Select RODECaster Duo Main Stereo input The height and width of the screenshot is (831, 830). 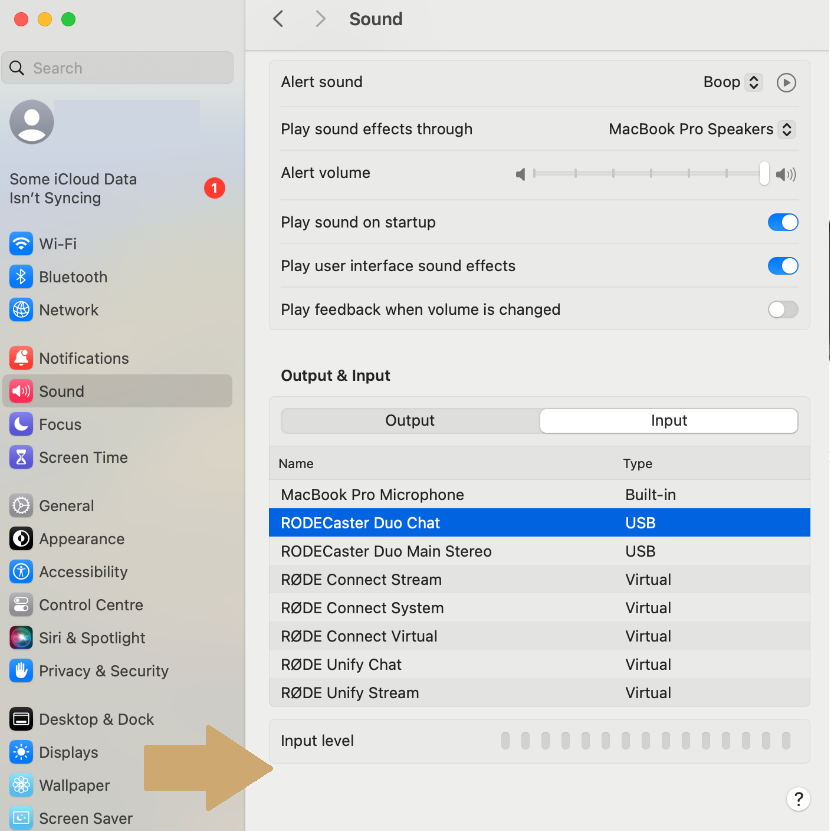point(539,551)
